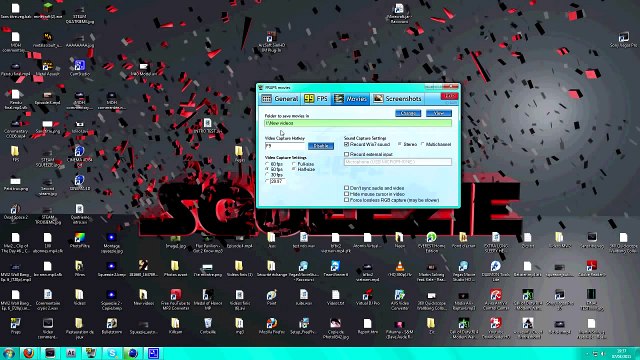640x360 pixels.
Task: Click the Virtual DJ Pro icon
Action: (367, 295)
